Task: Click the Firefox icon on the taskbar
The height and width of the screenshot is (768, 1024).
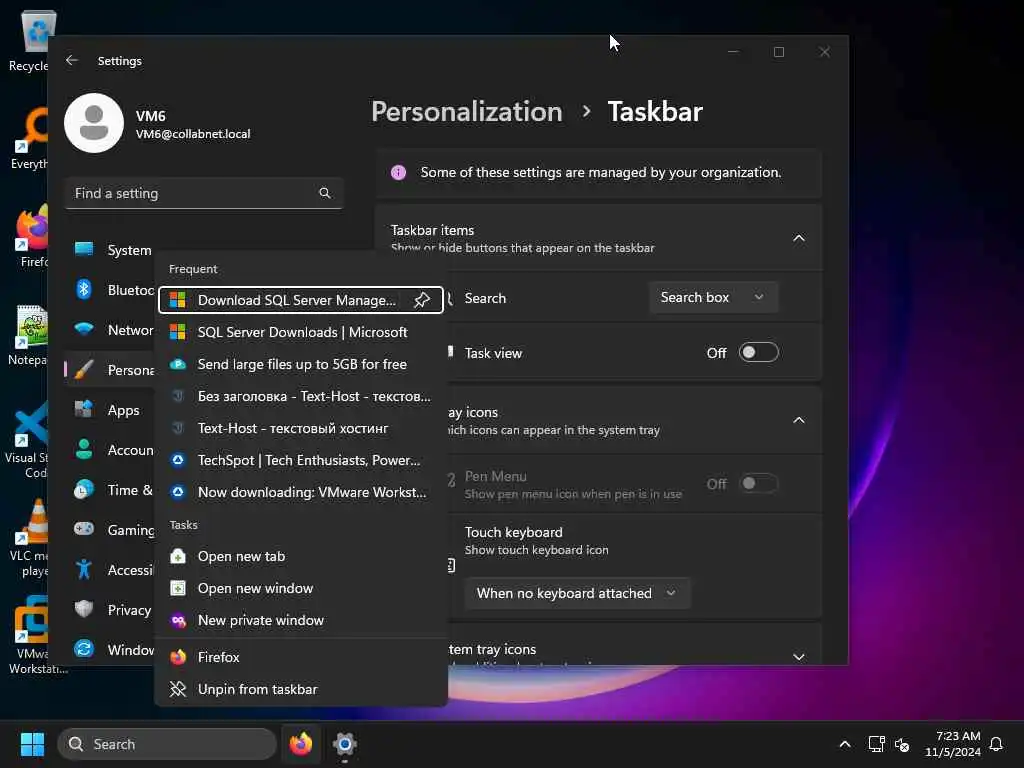Action: click(300, 744)
